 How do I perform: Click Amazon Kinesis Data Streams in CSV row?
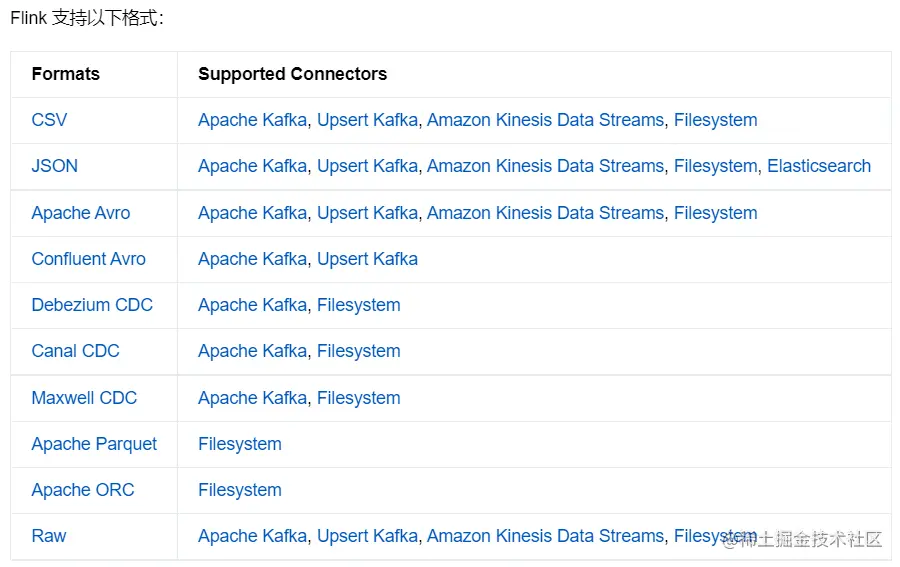tap(545, 120)
